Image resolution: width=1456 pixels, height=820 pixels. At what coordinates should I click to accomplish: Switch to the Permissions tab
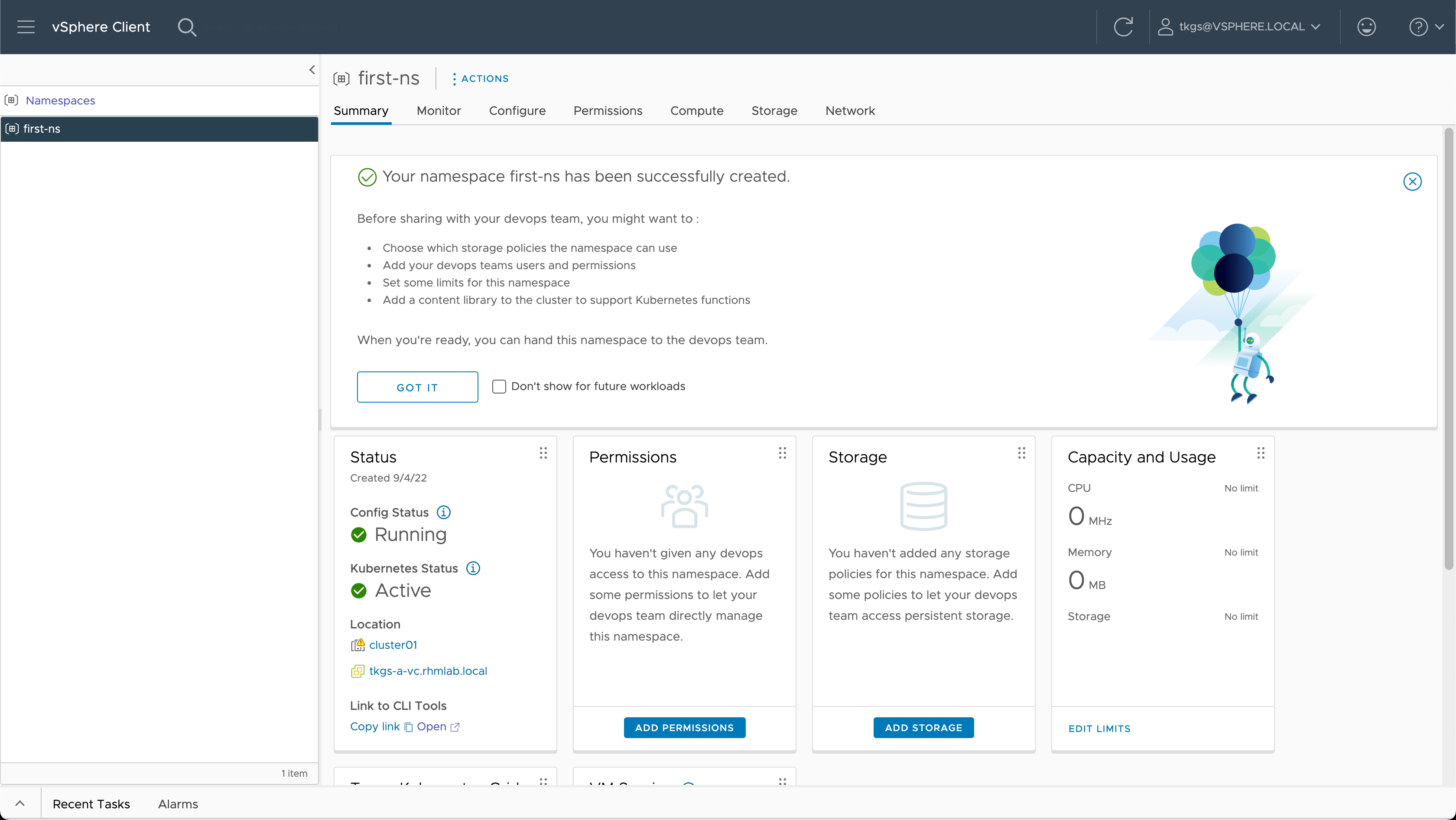pos(608,111)
